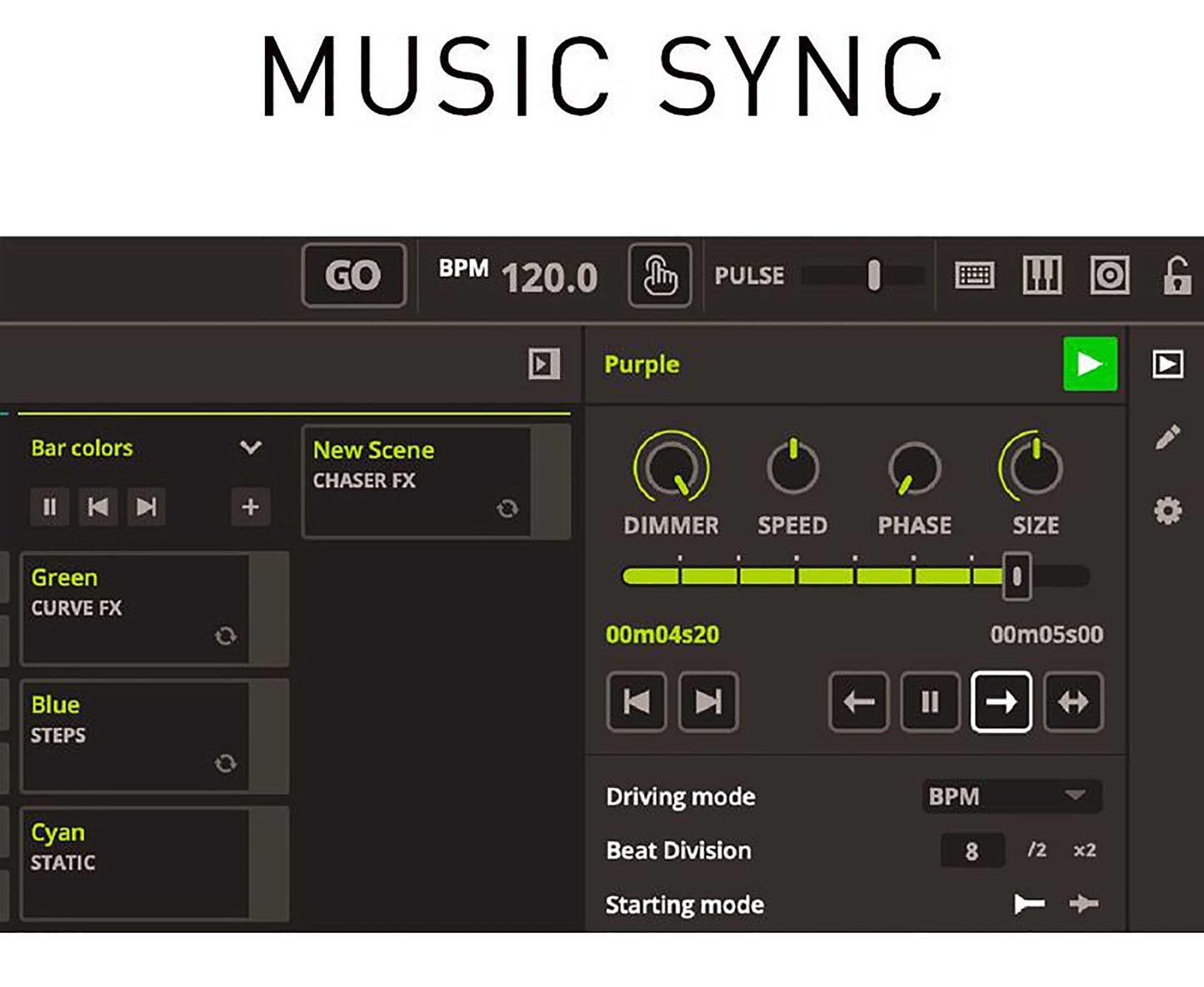Expand the Bar colors chevron
The image size is (1204, 987).
(x=250, y=448)
